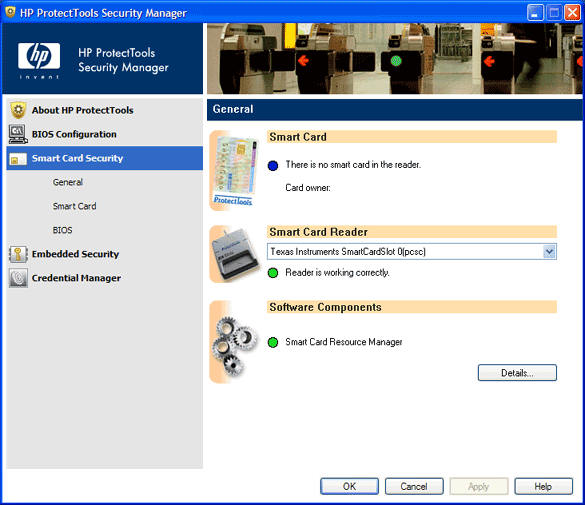Click the smart card reader device image
Viewport: 585px width, 505px height.
[235, 254]
